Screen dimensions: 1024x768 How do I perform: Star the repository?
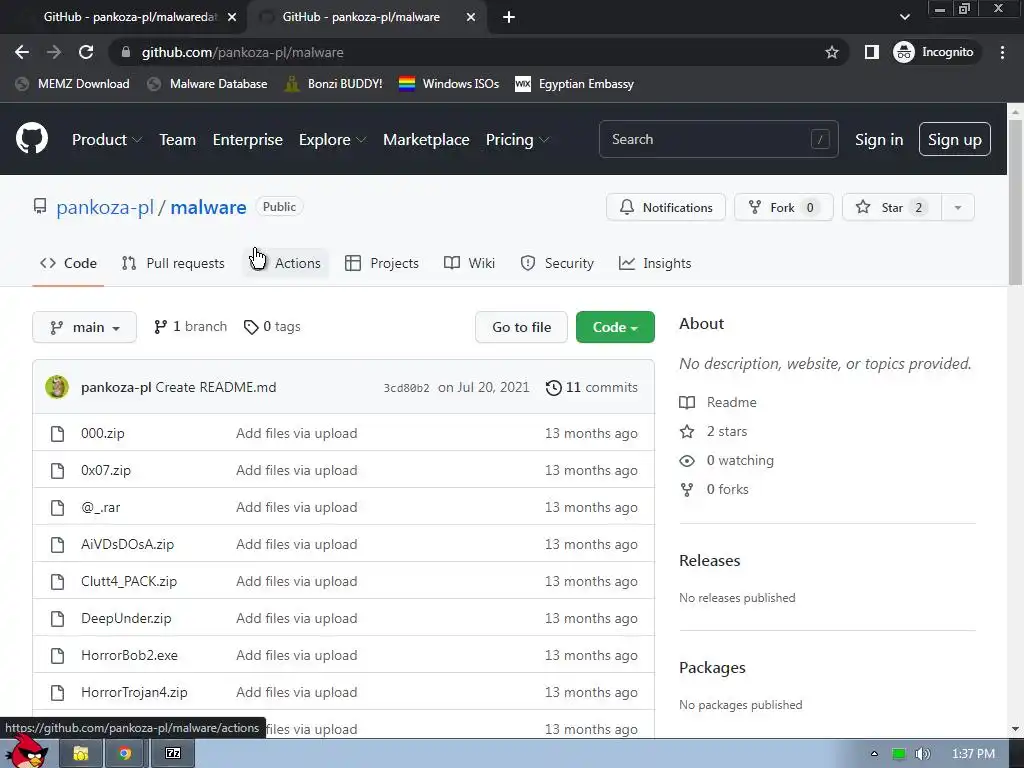(891, 207)
